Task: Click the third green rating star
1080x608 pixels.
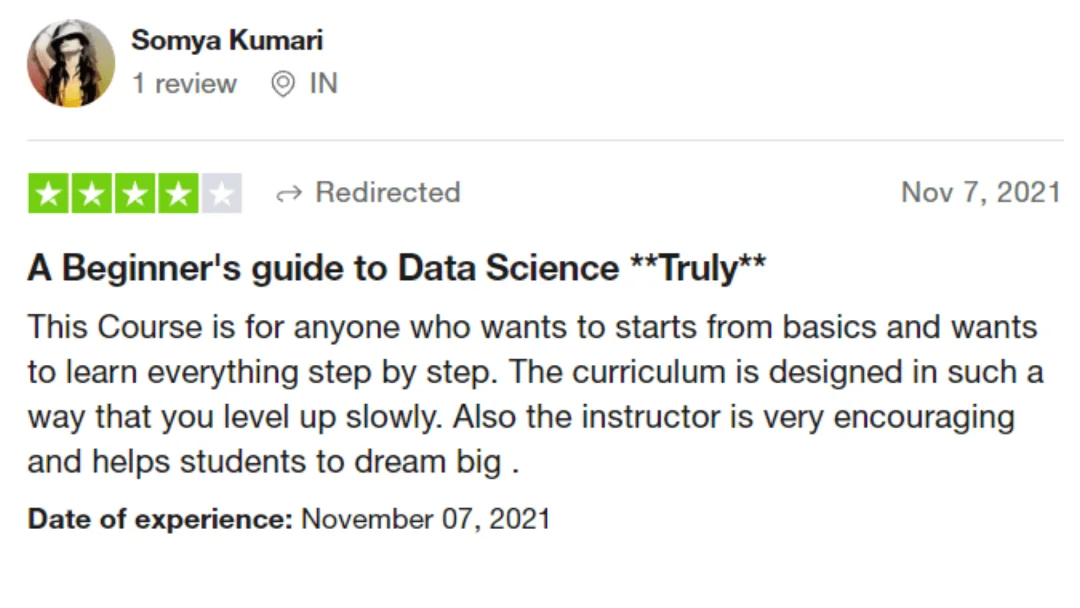Action: 135,193
